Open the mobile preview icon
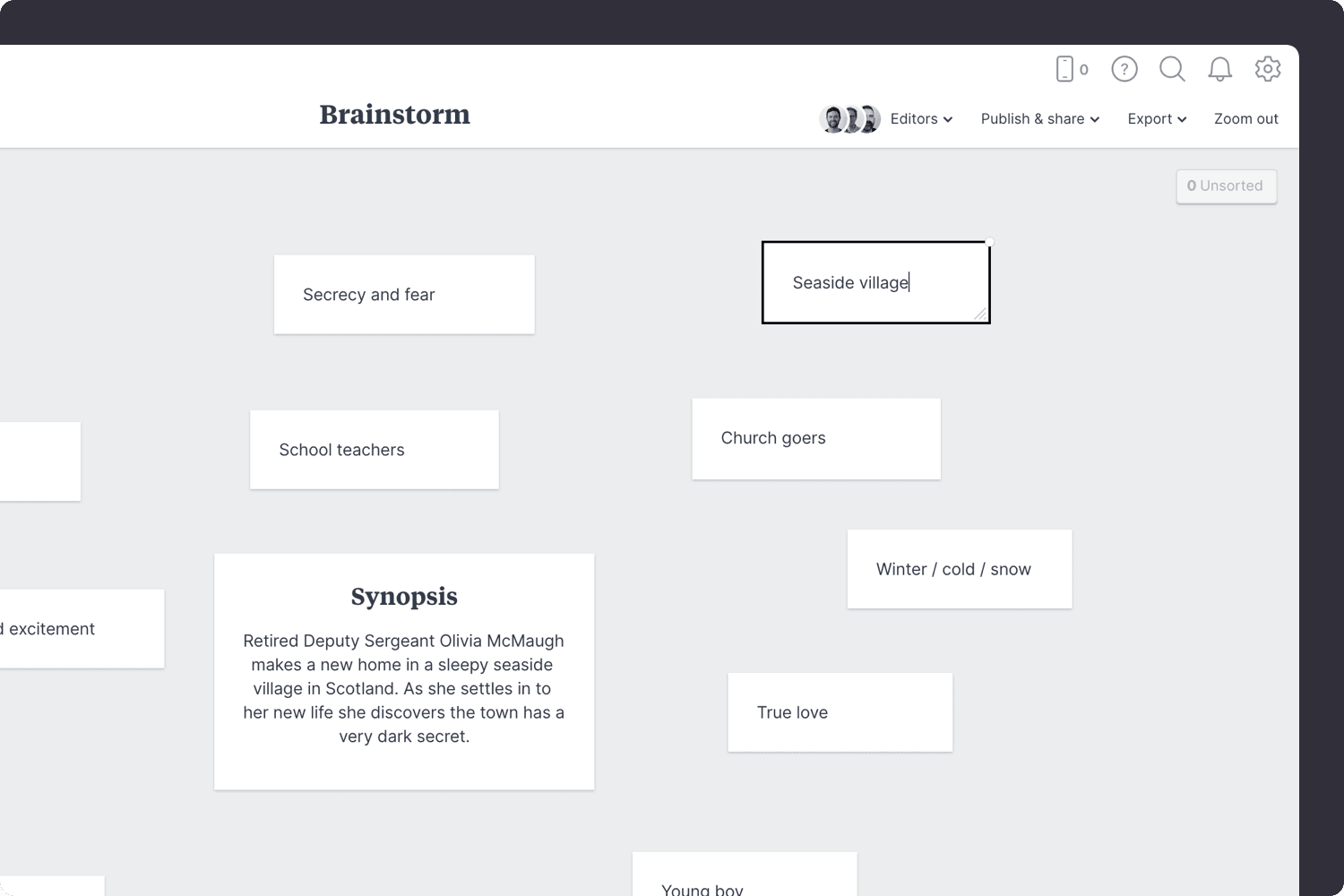Image resolution: width=1344 pixels, height=896 pixels. pyautogui.click(x=1067, y=69)
